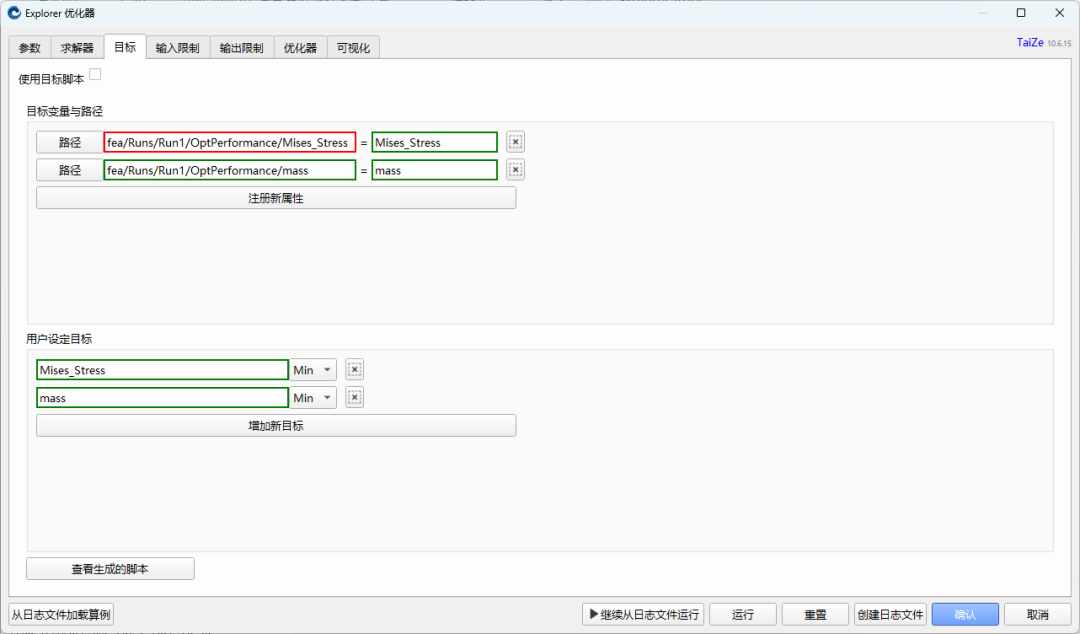The width and height of the screenshot is (1080, 634).
Task: Click inside the fea/Runs/Run1/OptPerformance/mass path field
Action: (228, 169)
